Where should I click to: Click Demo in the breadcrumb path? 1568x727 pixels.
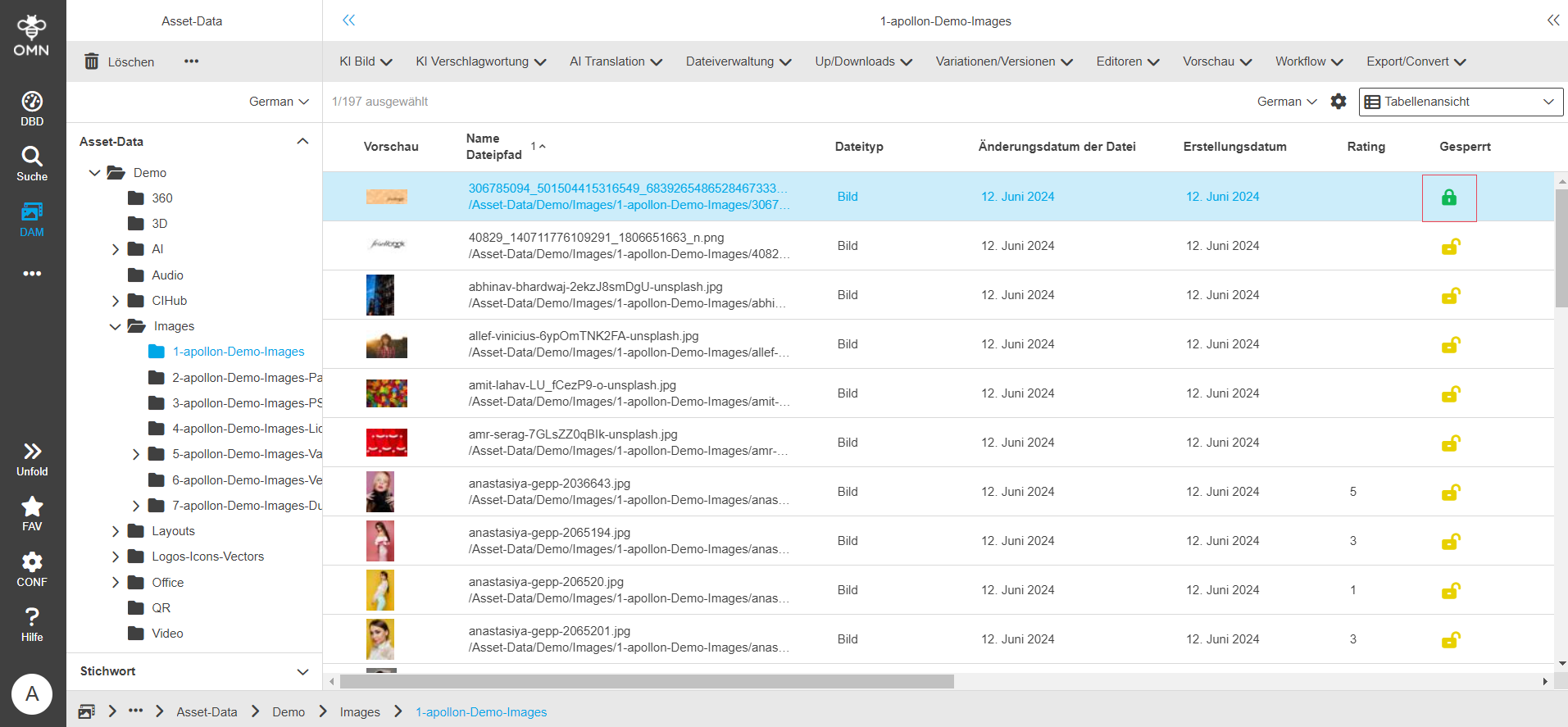(x=289, y=712)
